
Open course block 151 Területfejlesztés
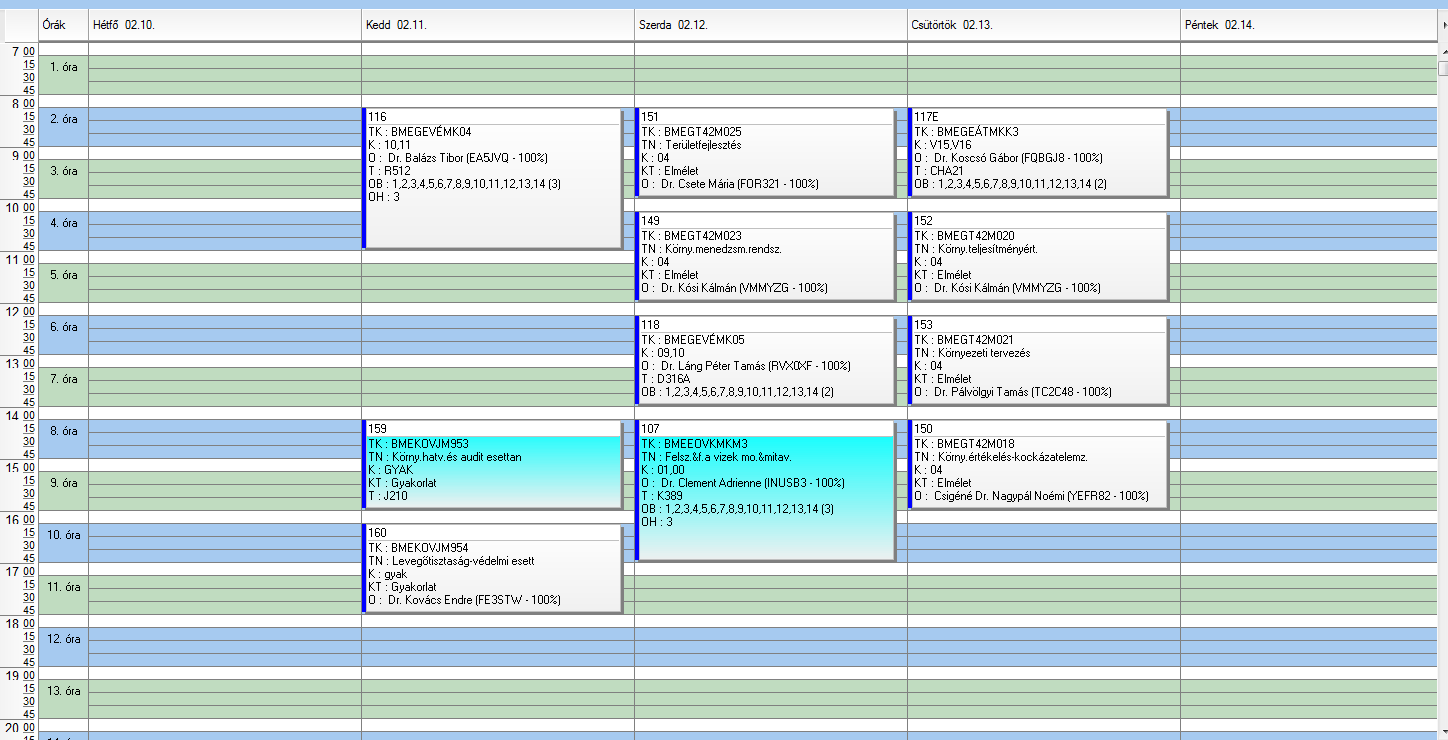pyautogui.click(x=765, y=152)
